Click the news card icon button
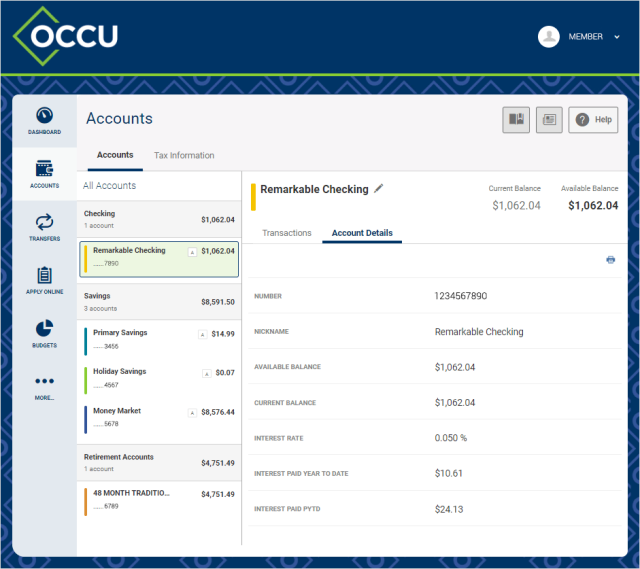The image size is (640, 569). click(x=549, y=120)
